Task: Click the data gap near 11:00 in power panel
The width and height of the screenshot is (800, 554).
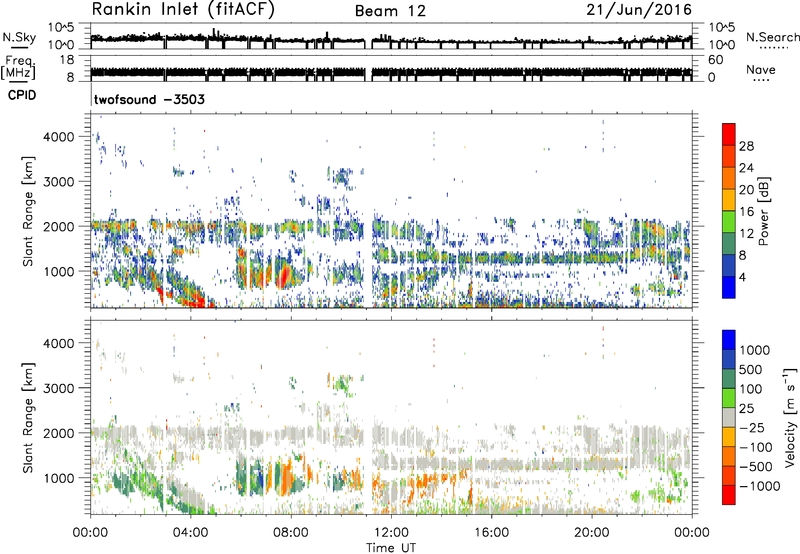Action: point(368,211)
